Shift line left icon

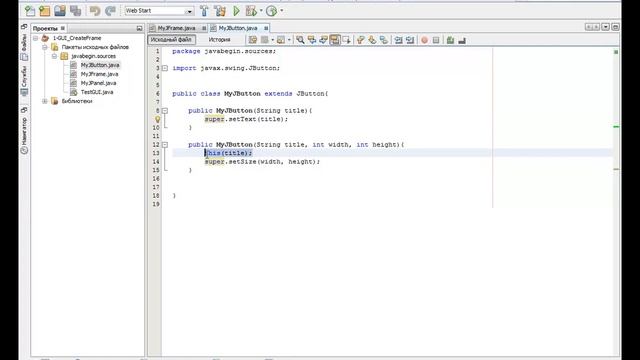click(x=398, y=40)
